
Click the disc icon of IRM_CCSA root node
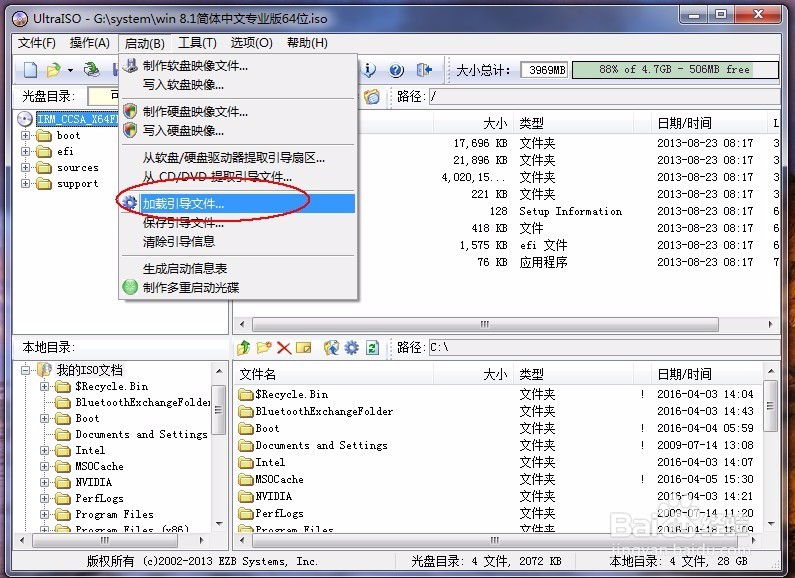pos(25,119)
